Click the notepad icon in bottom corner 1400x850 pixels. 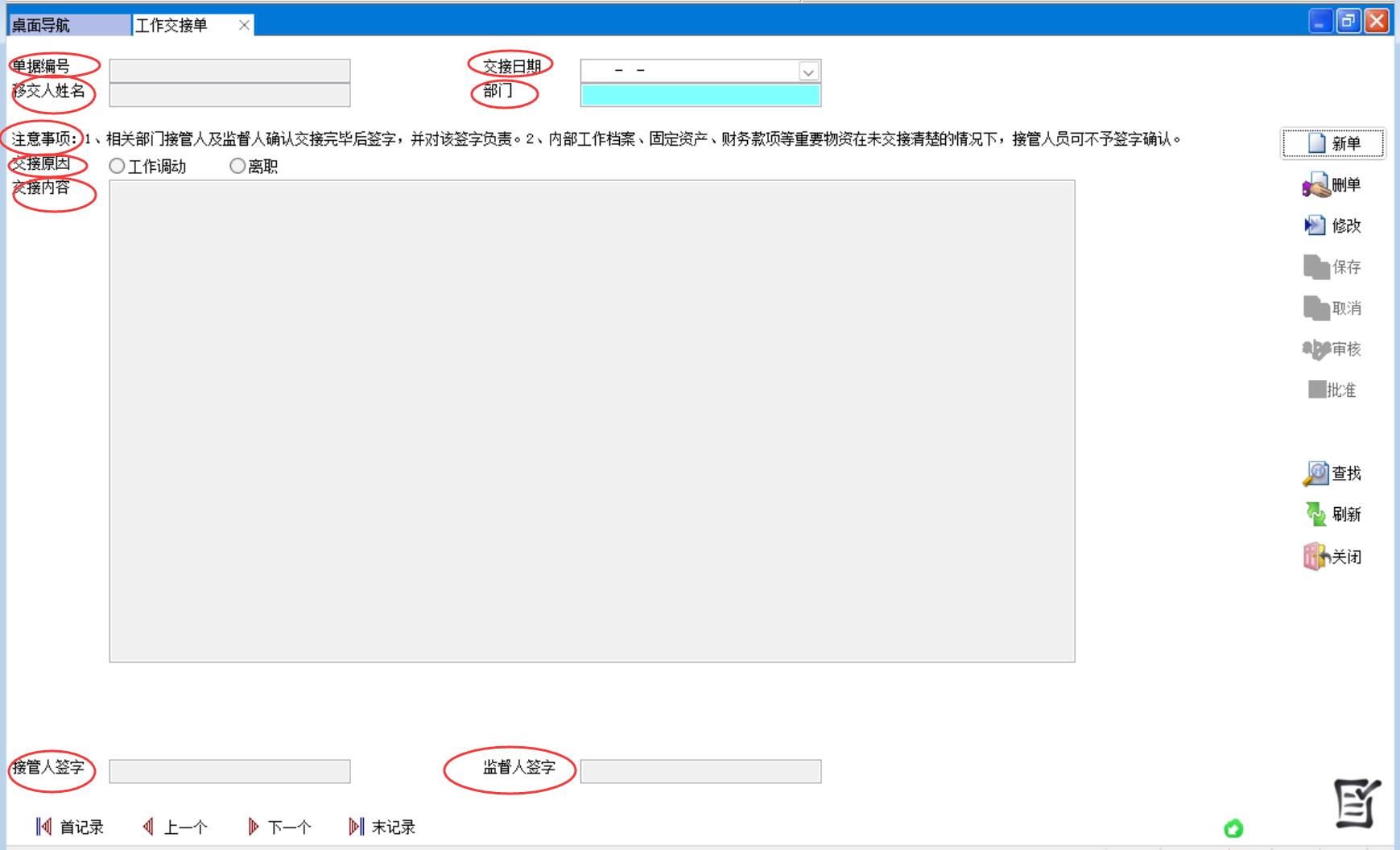pyautogui.click(x=1357, y=803)
